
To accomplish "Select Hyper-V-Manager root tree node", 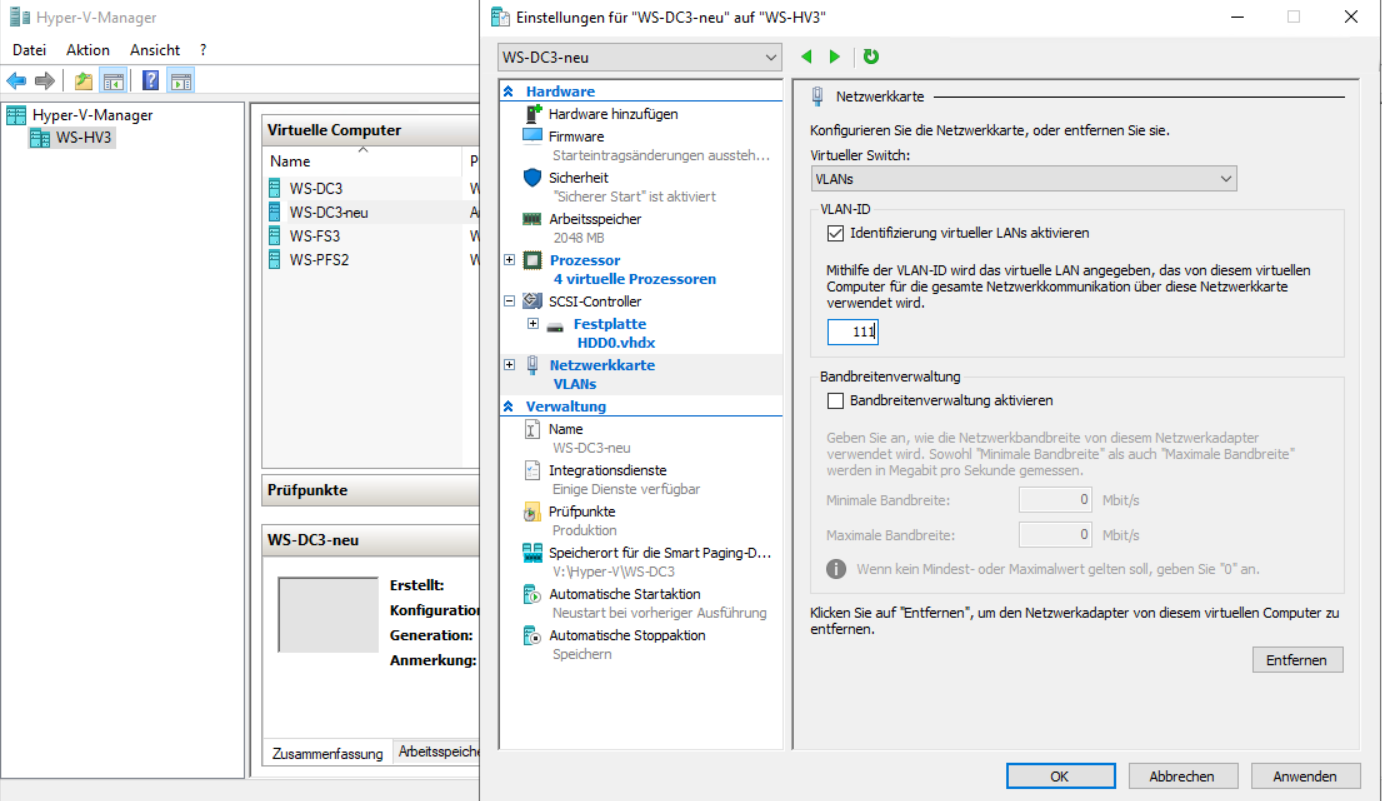I will 92,115.
